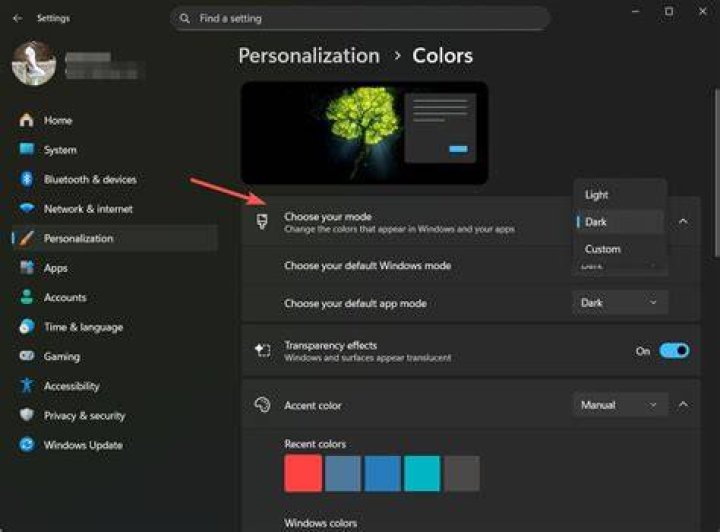Viewport: 720px width, 532px height.
Task: Select Custom in the mode list
Action: (619, 249)
